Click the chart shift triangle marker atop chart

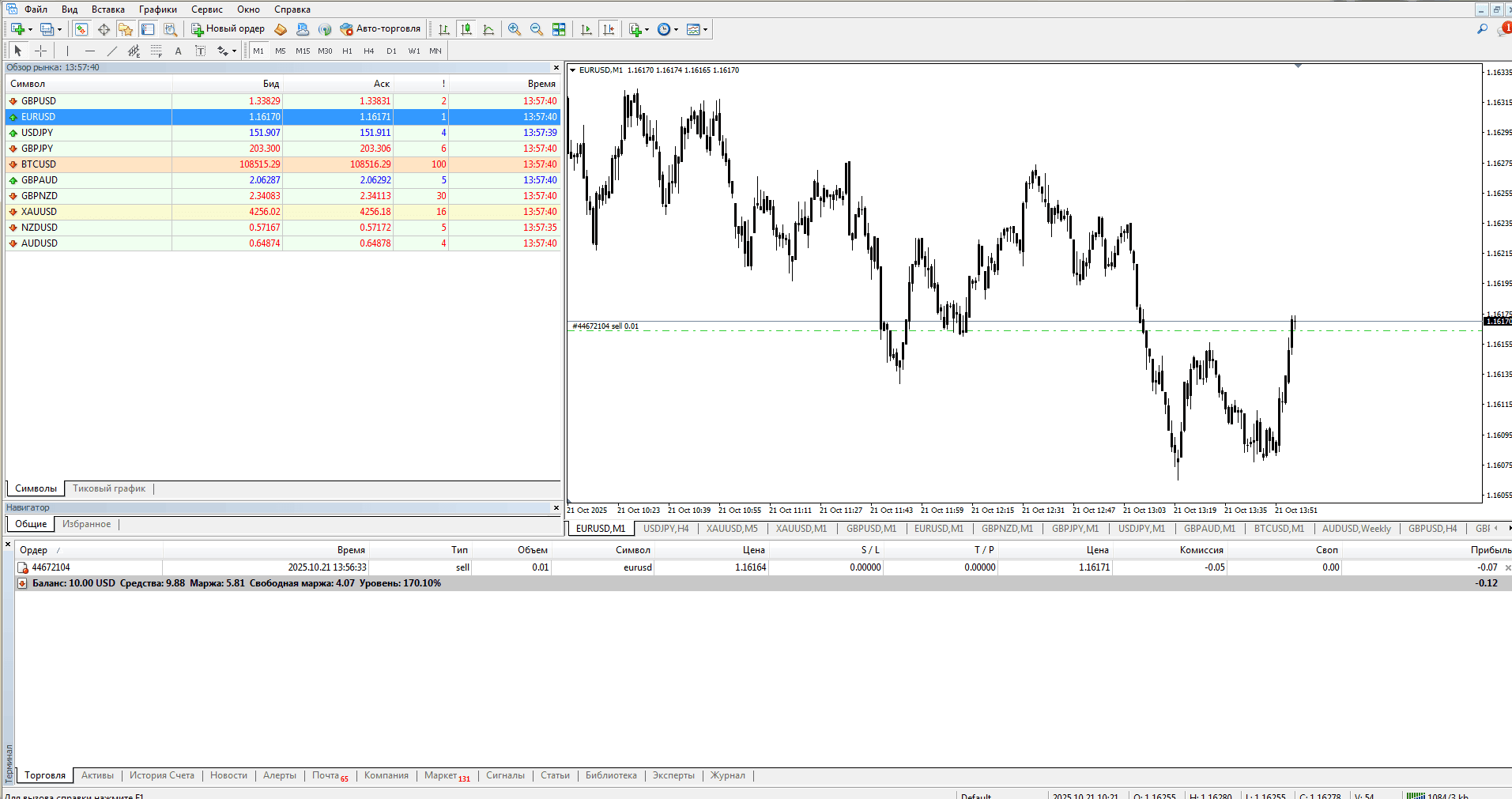pyautogui.click(x=1298, y=66)
